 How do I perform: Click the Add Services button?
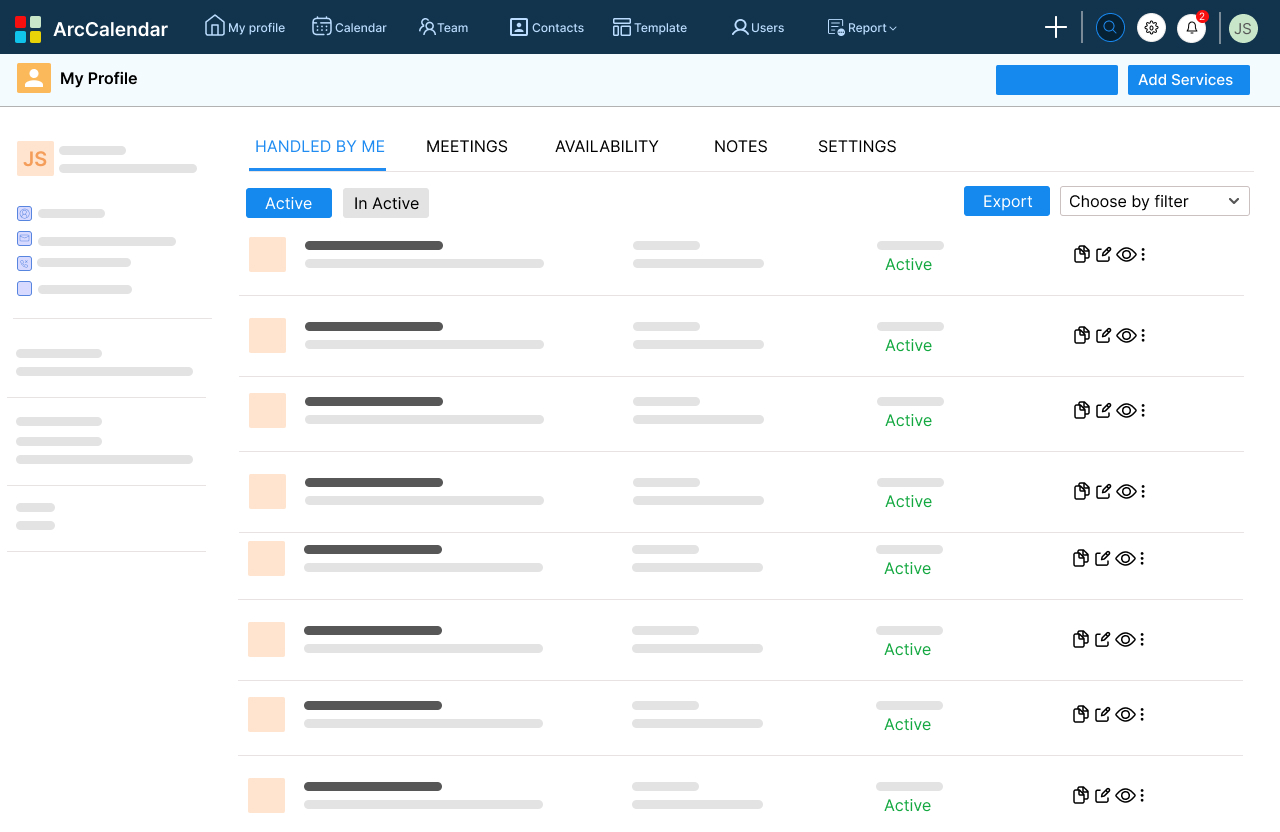point(1188,80)
